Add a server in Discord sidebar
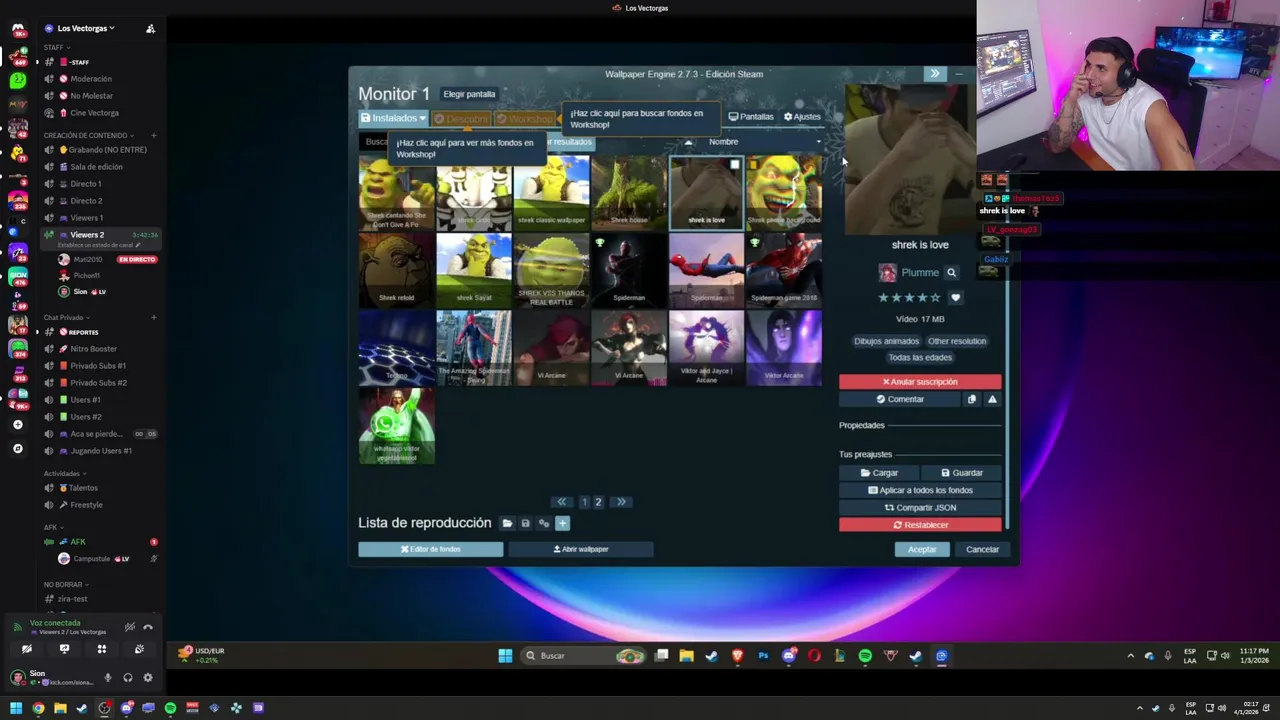 coord(17,425)
